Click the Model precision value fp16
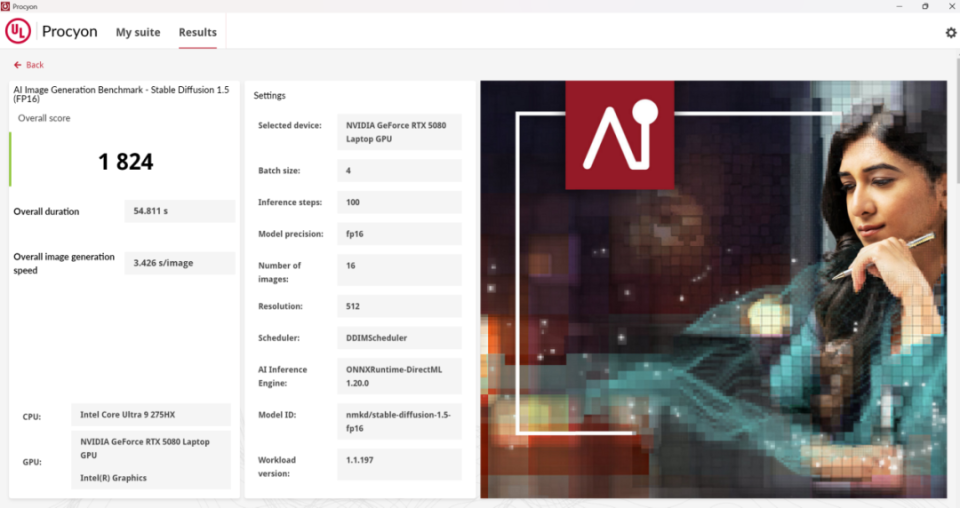 (x=399, y=234)
